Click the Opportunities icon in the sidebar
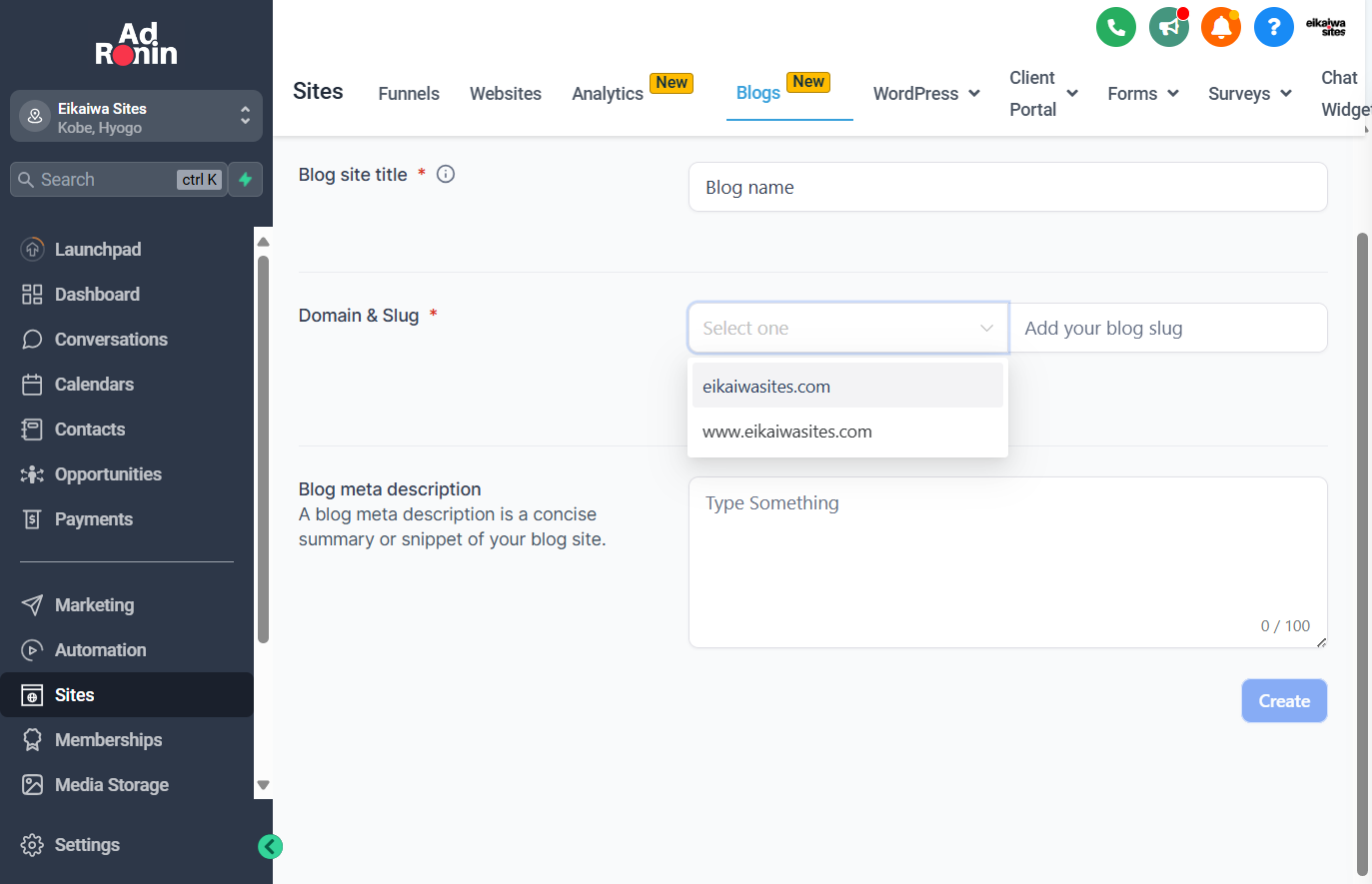Image resolution: width=1372 pixels, height=884 pixels. click(x=32, y=474)
